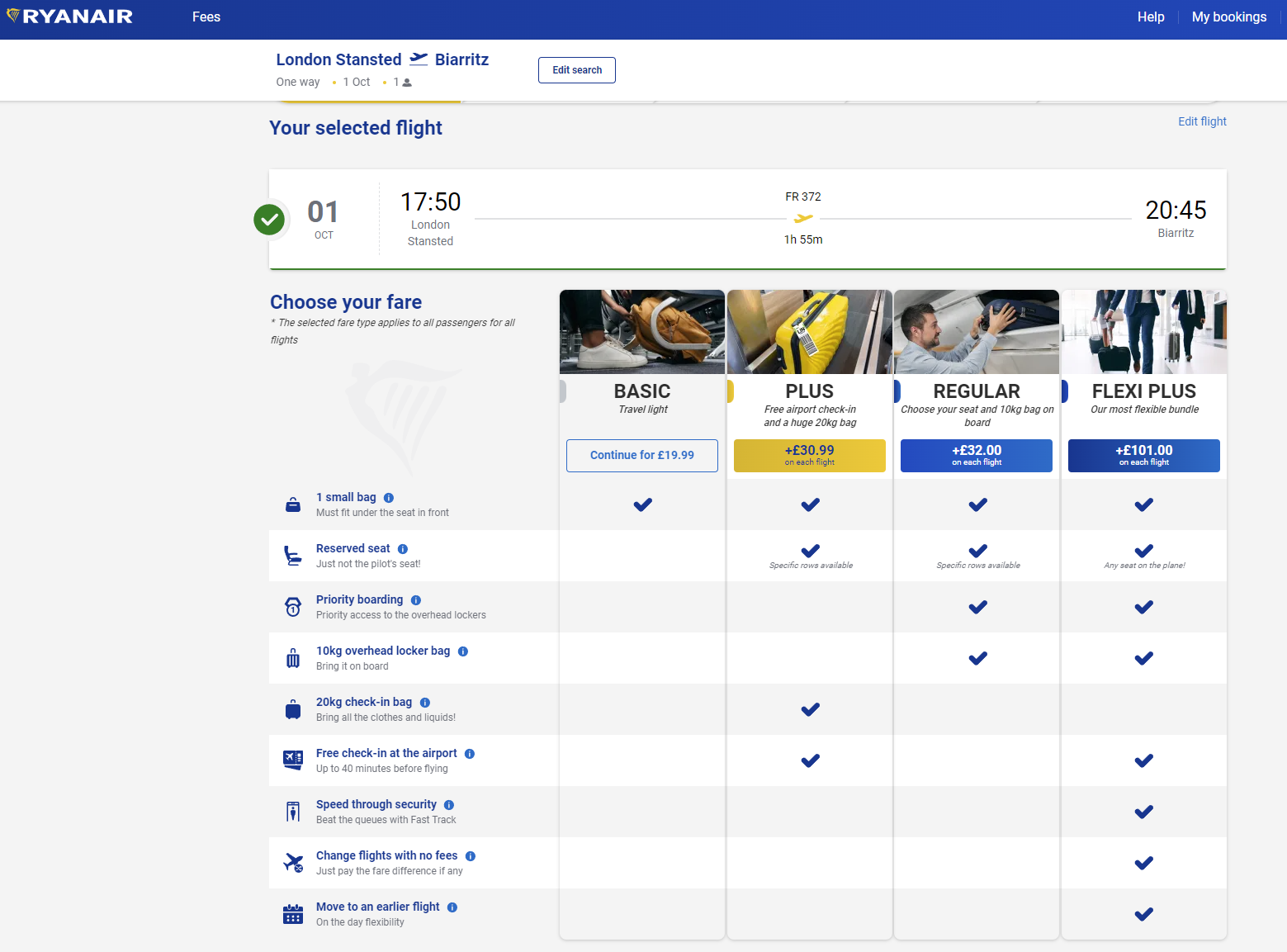Click the Flexi Plus fare image
Image resolution: width=1287 pixels, height=952 pixels.
(x=1144, y=332)
